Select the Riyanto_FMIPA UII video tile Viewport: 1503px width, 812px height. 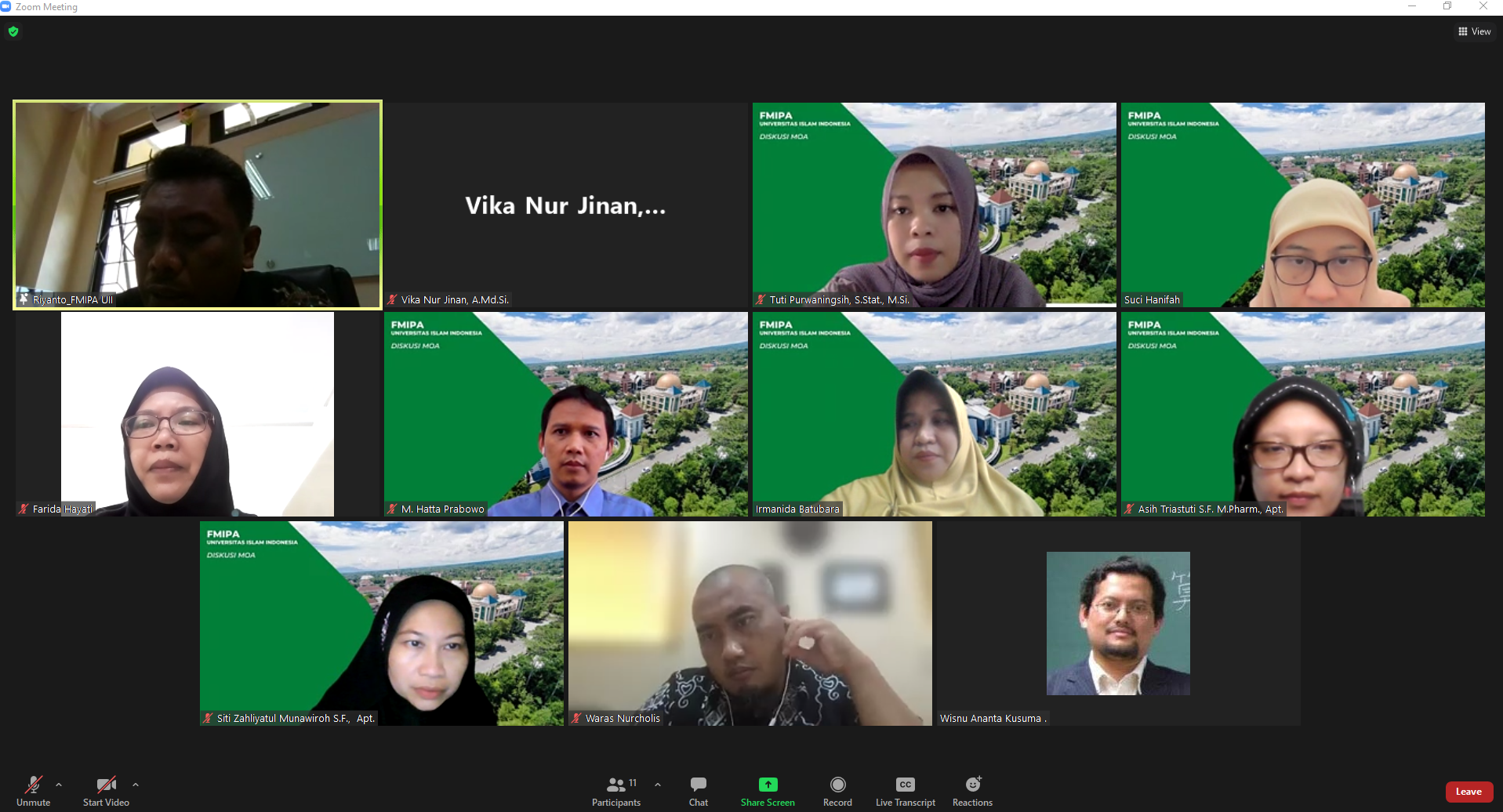[198, 204]
